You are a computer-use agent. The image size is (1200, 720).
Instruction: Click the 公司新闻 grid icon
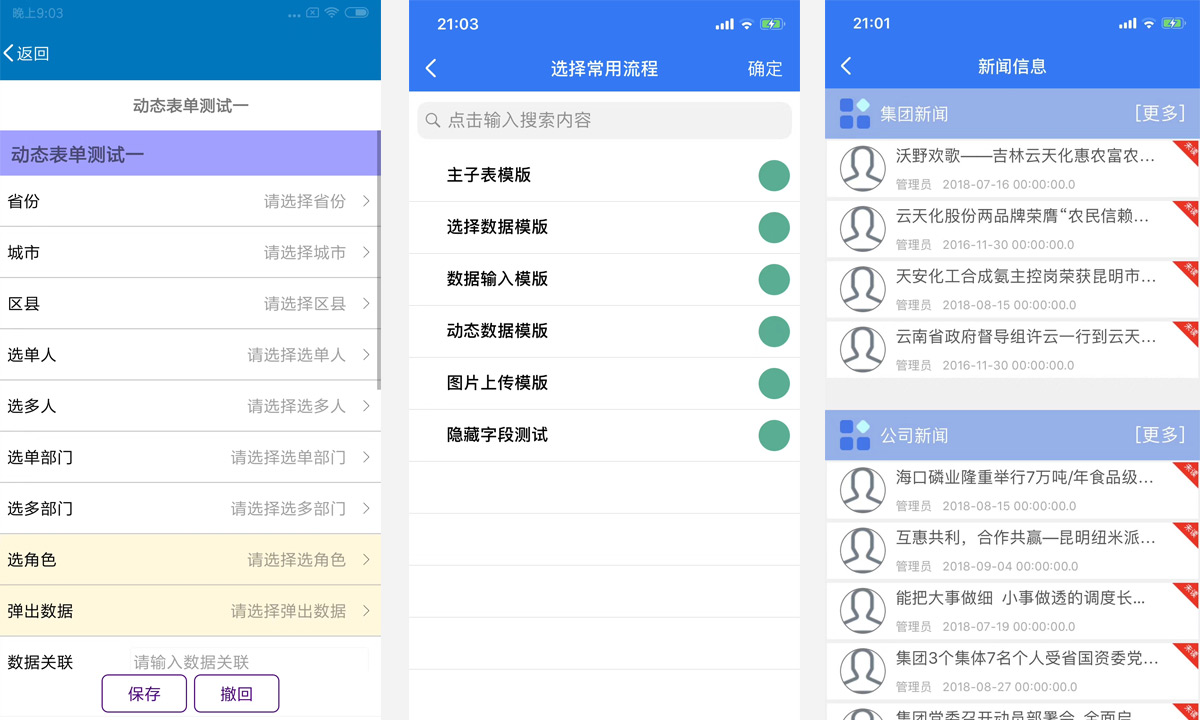click(x=854, y=435)
